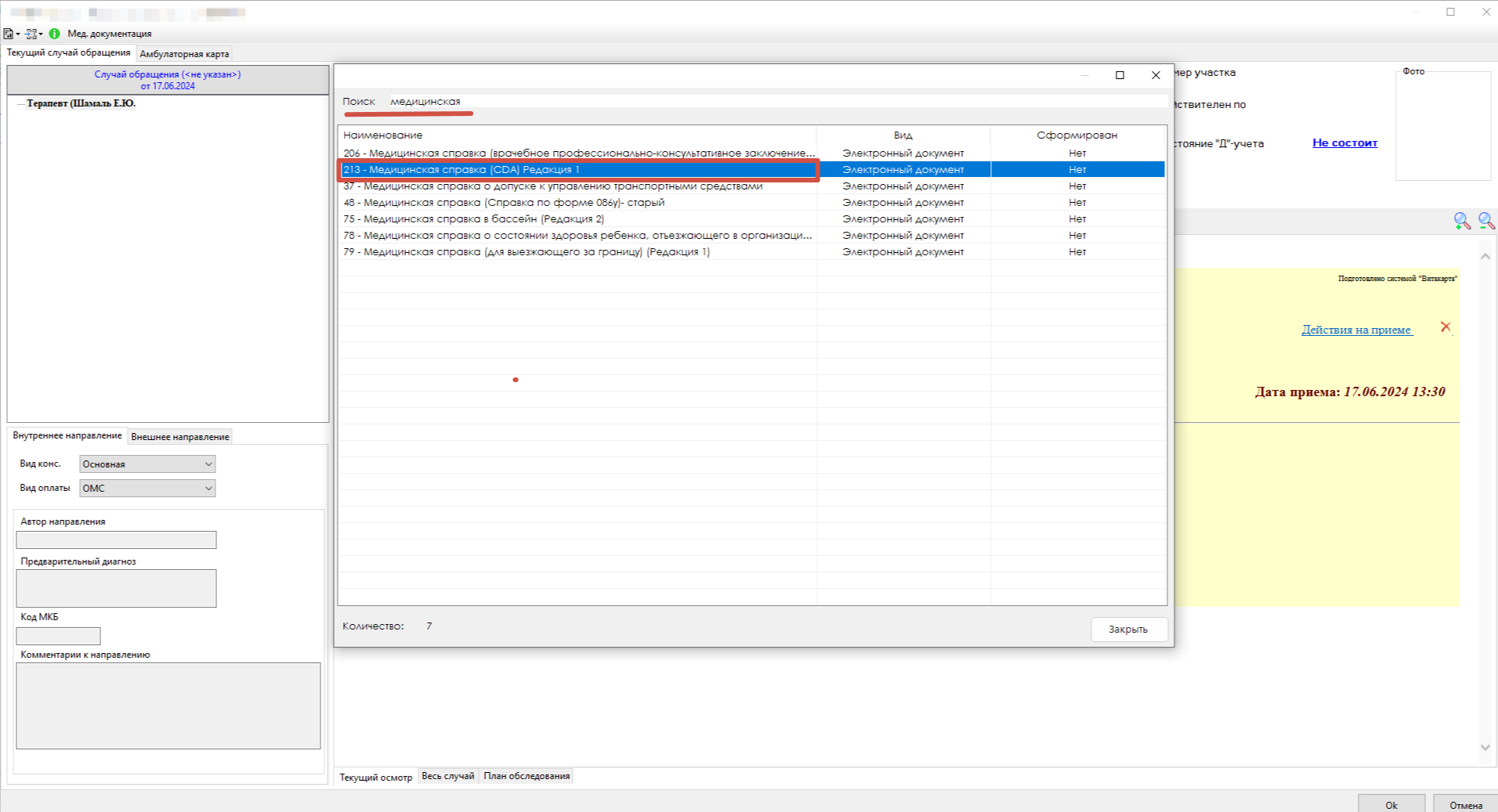This screenshot has width=1498, height=812.
Task: Open dropdown arrow beside import icon
Action: point(41,34)
